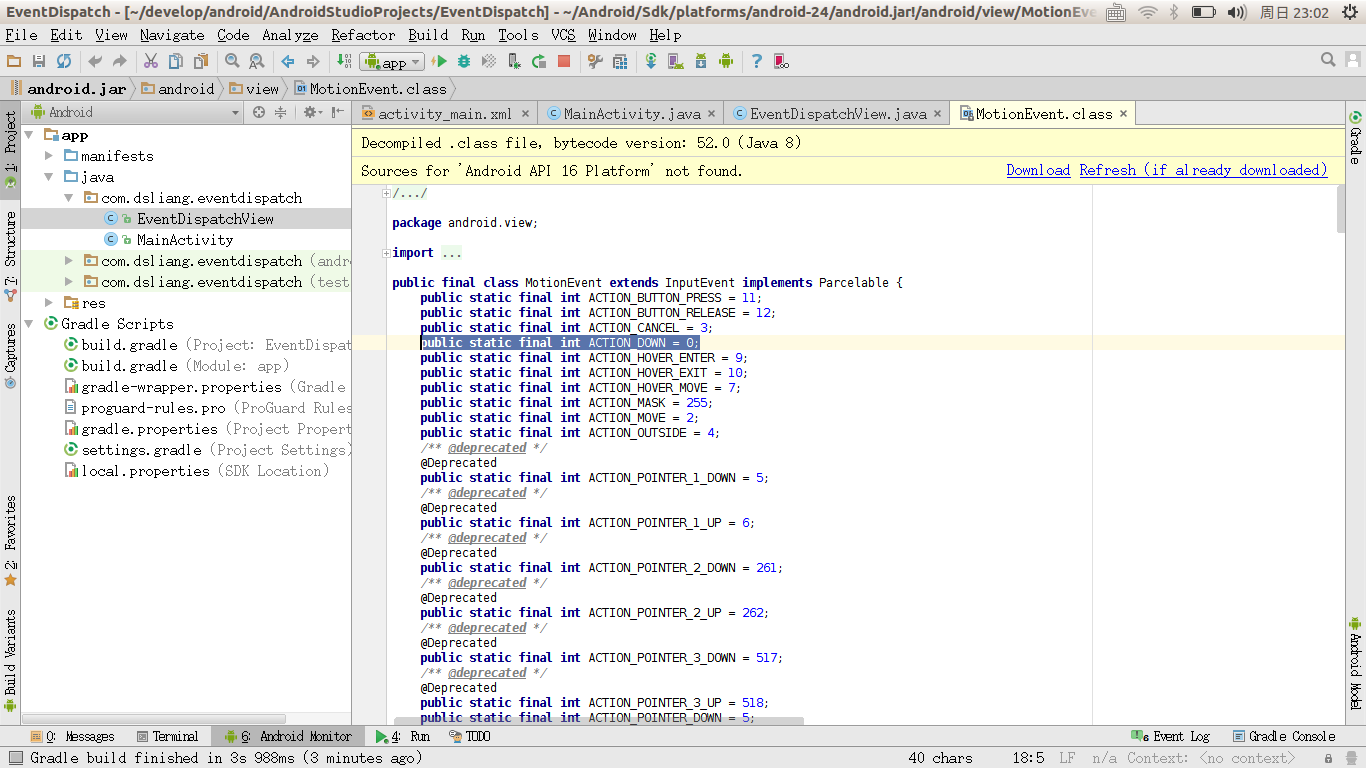The height and width of the screenshot is (768, 1366).
Task: Toggle tool window quick-access icon in status bar
Action: (x=14, y=758)
